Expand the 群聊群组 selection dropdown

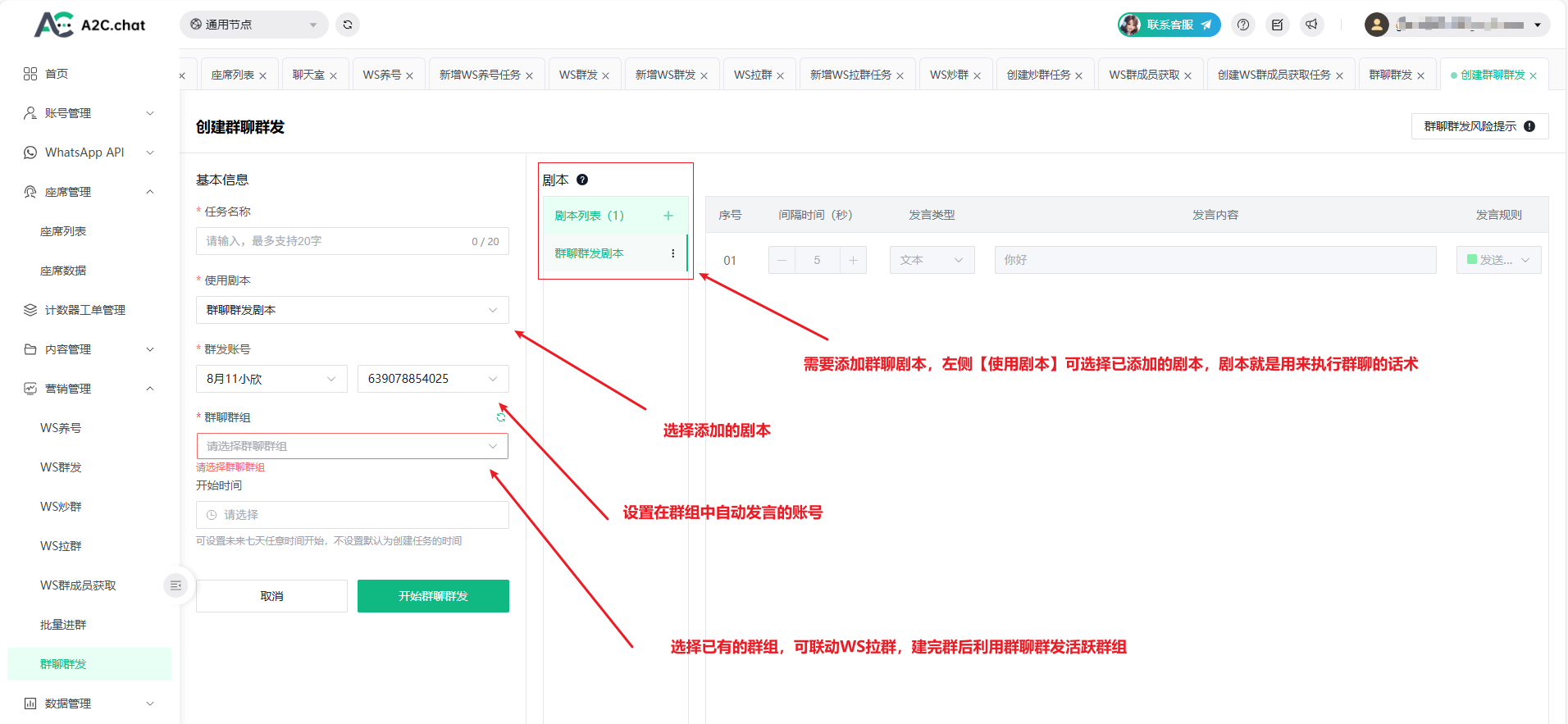(352, 446)
